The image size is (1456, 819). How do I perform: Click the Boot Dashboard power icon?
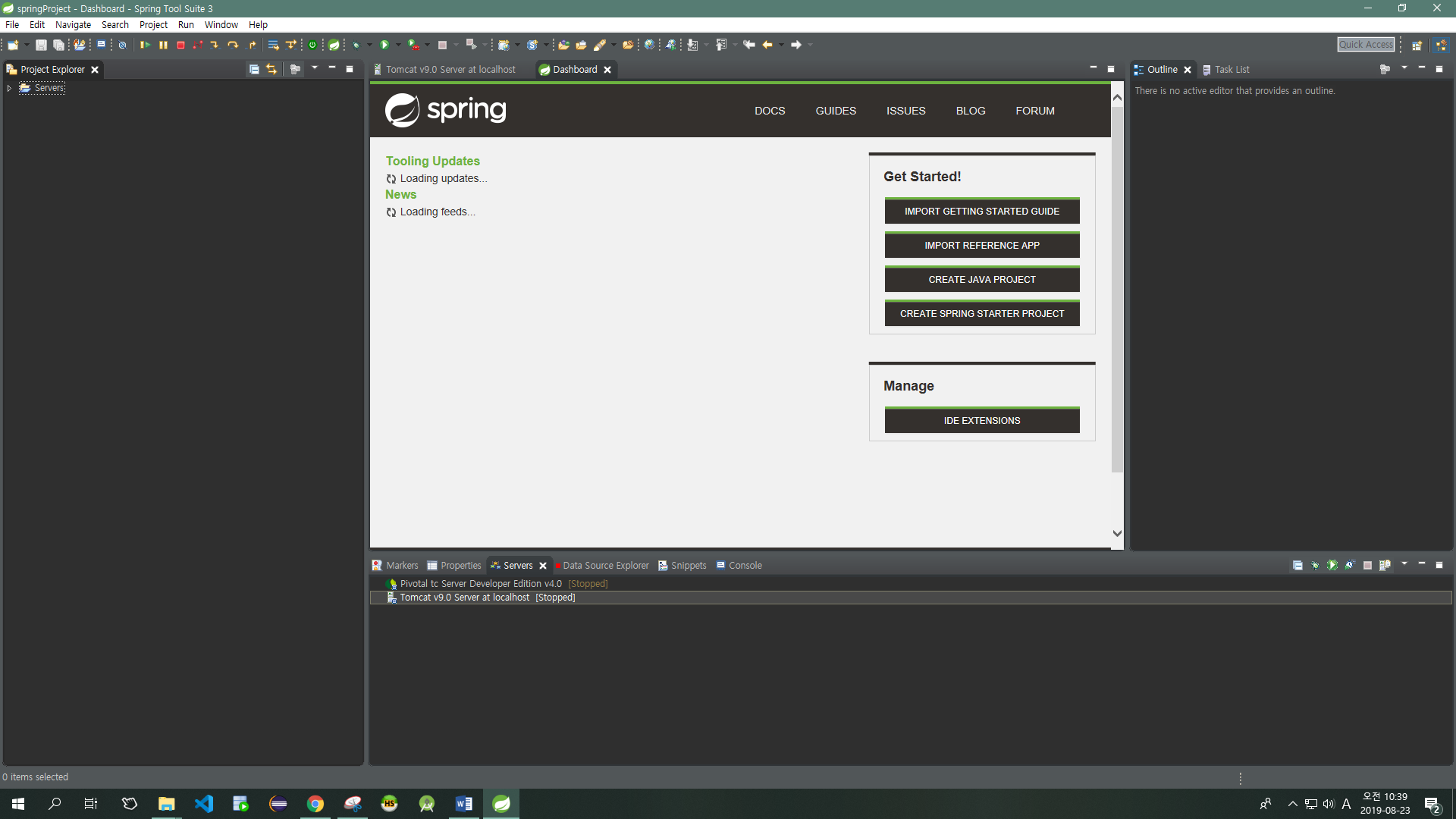click(x=312, y=45)
